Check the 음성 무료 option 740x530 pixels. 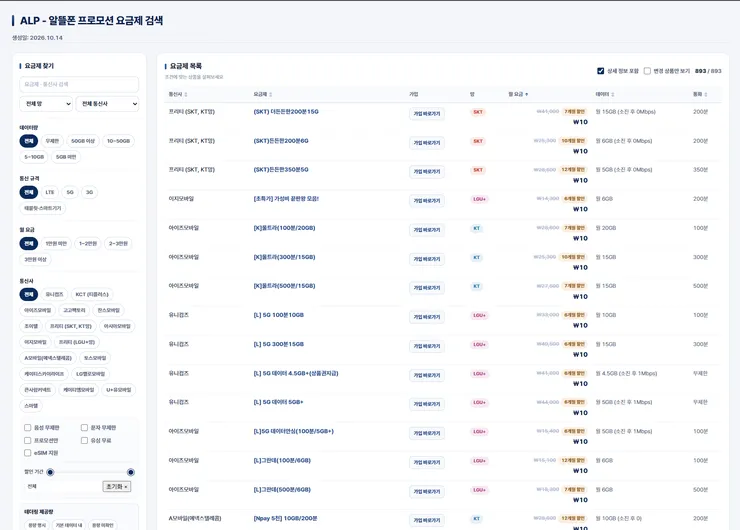(x=84, y=440)
